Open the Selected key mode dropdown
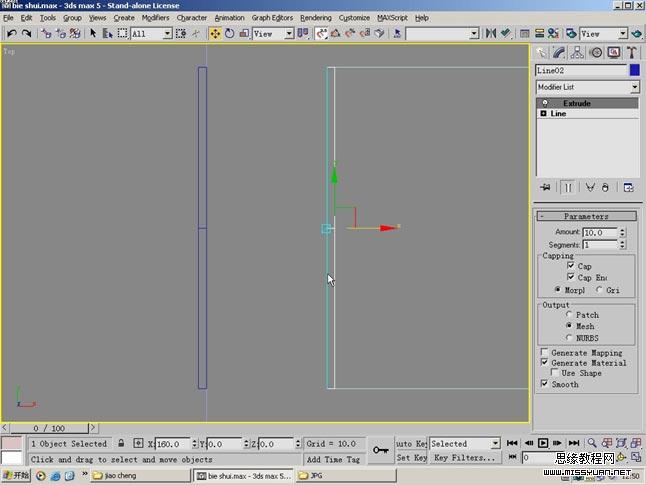Image resolution: width=646 pixels, height=485 pixels. coord(495,443)
